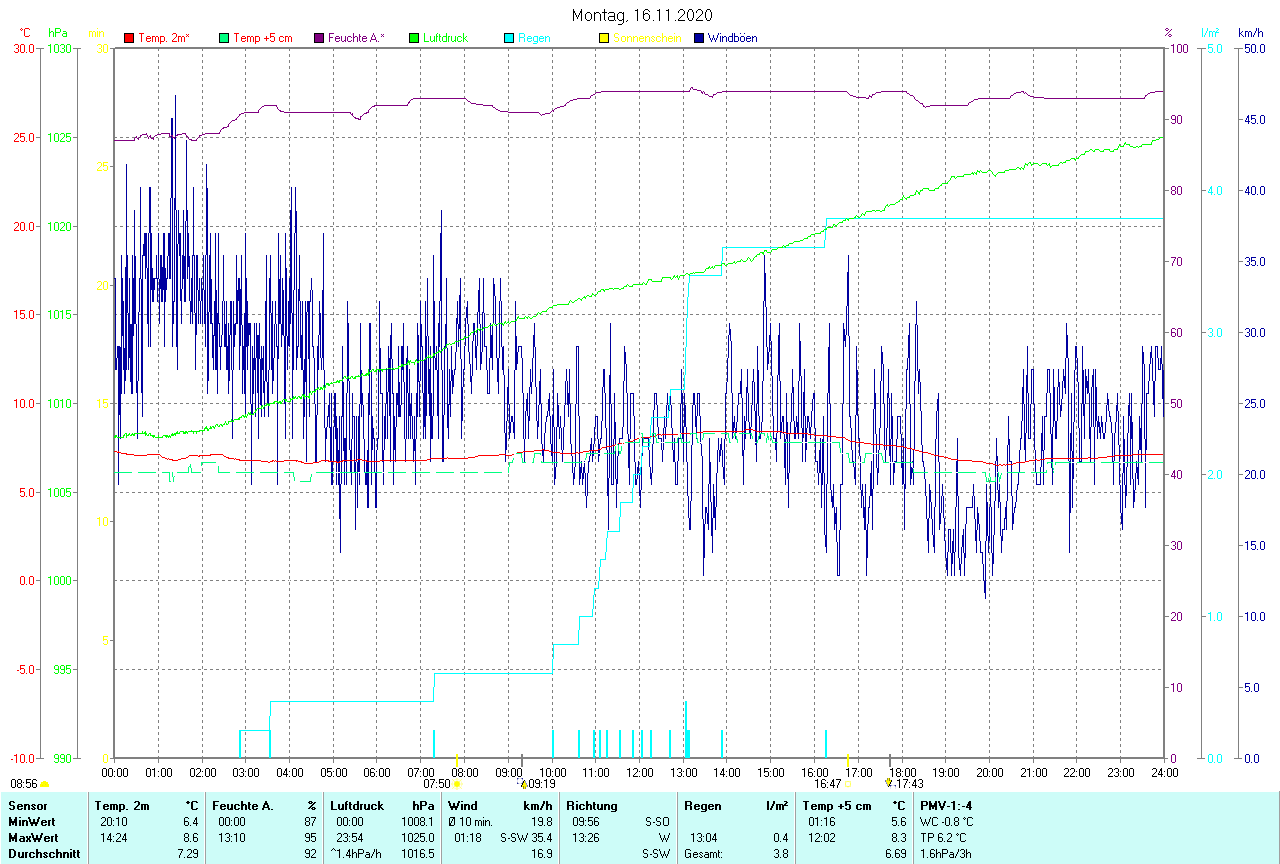Click the average temperature value 7.29
Screen dimensions: 1280x864
click(x=187, y=853)
